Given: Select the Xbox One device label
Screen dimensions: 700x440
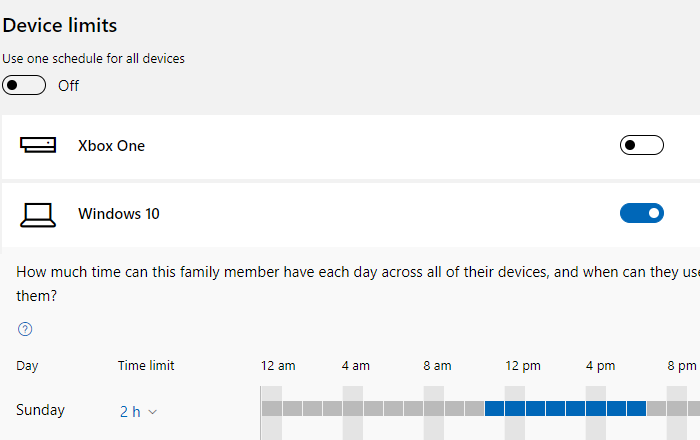Looking at the screenshot, I should 111,146.
